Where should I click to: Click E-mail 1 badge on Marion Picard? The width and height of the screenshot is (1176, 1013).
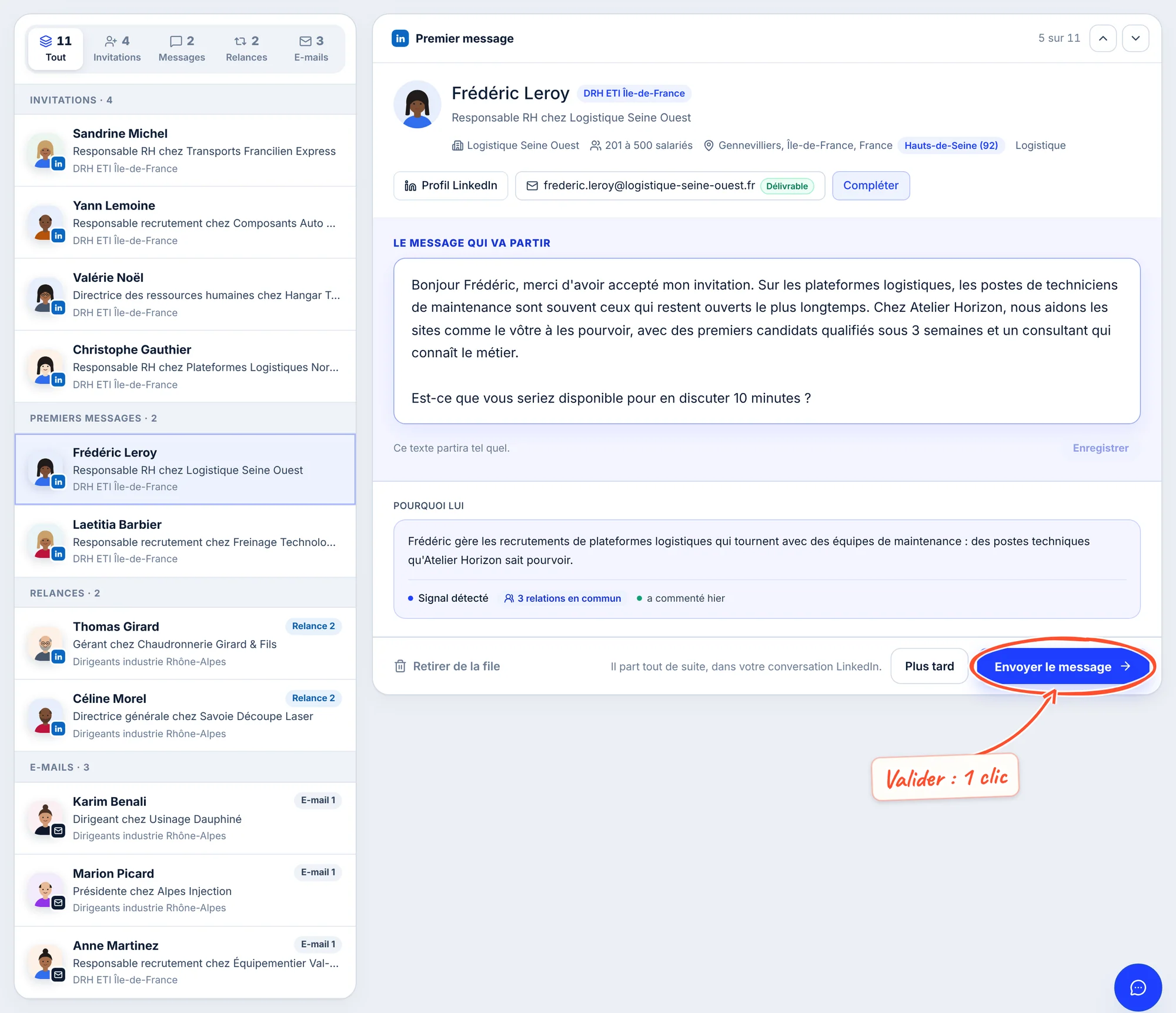(x=318, y=872)
